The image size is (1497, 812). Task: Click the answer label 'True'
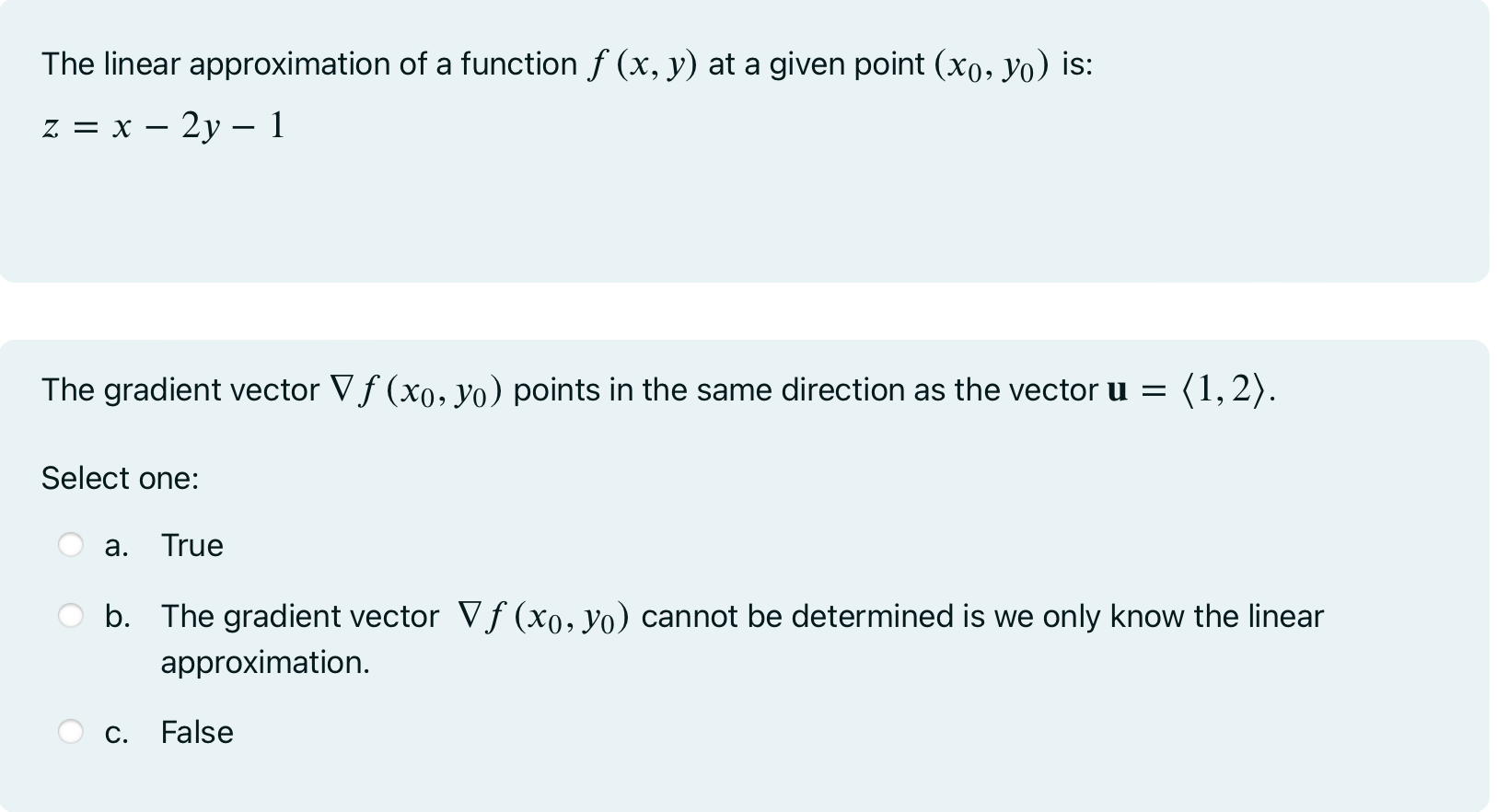click(191, 545)
